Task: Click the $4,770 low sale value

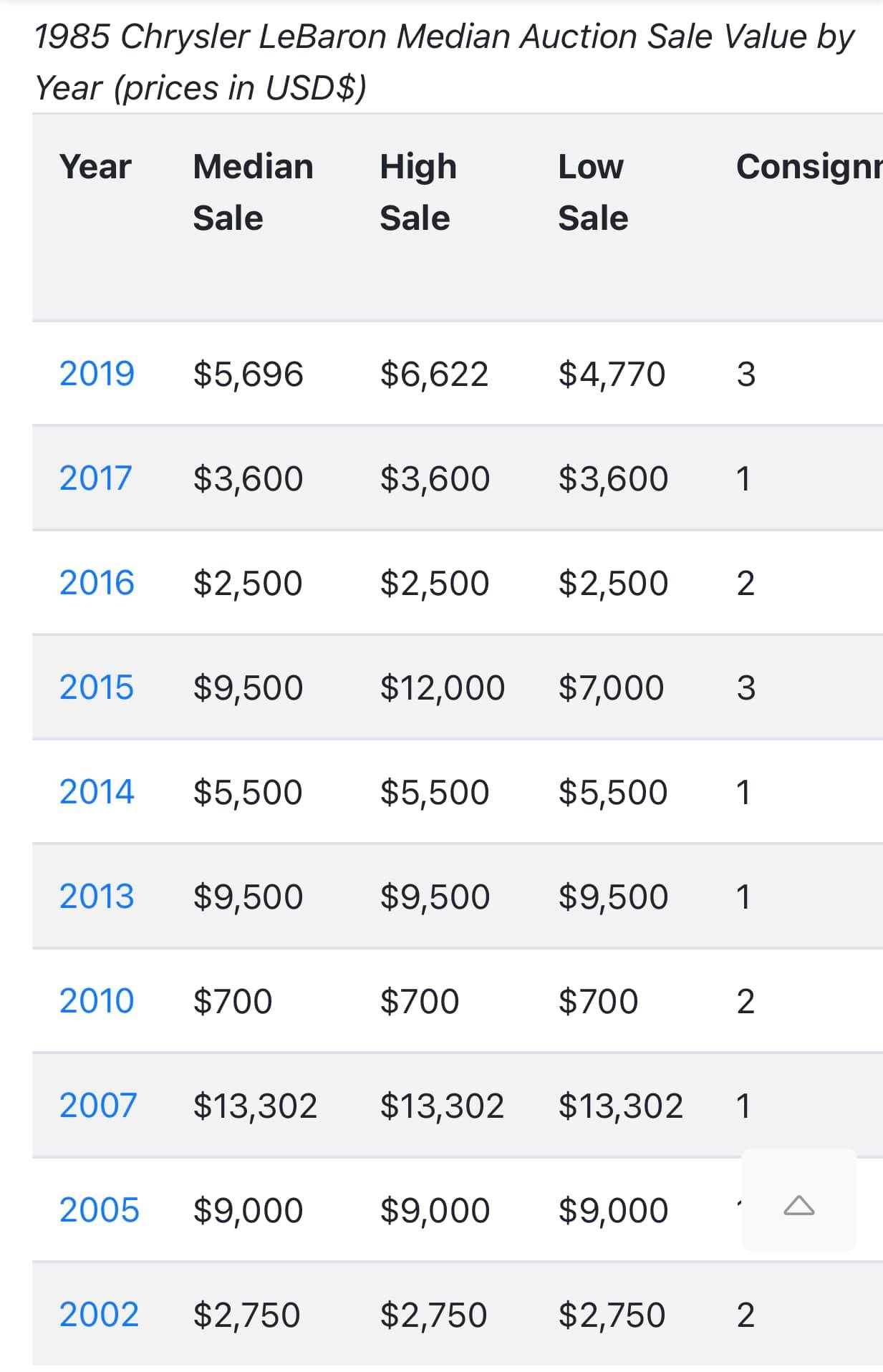Action: [x=612, y=374]
